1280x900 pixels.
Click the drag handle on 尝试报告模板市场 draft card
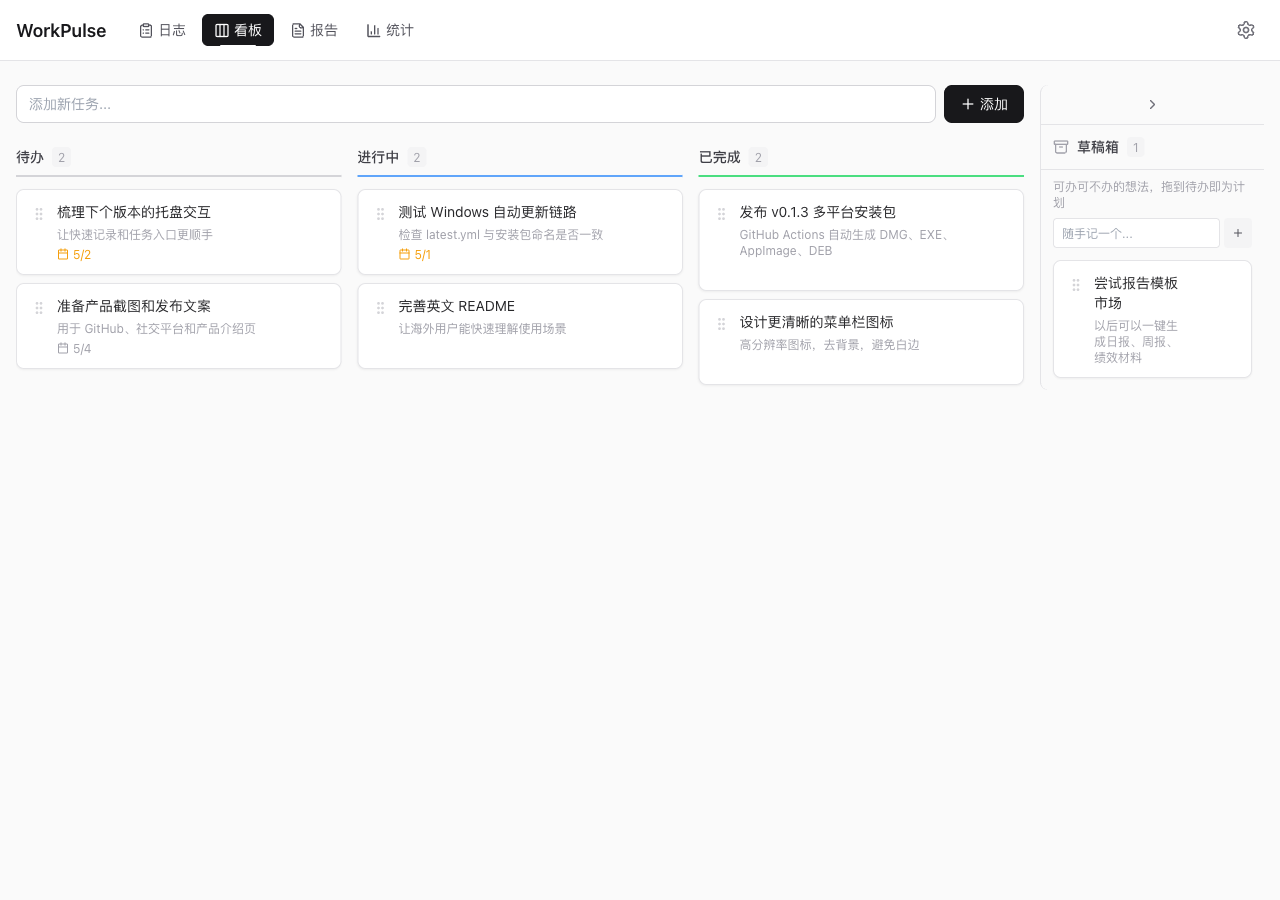click(x=1076, y=285)
